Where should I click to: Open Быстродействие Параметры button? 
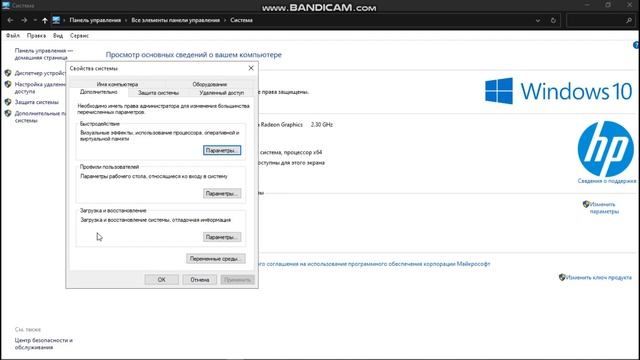pyautogui.click(x=222, y=150)
